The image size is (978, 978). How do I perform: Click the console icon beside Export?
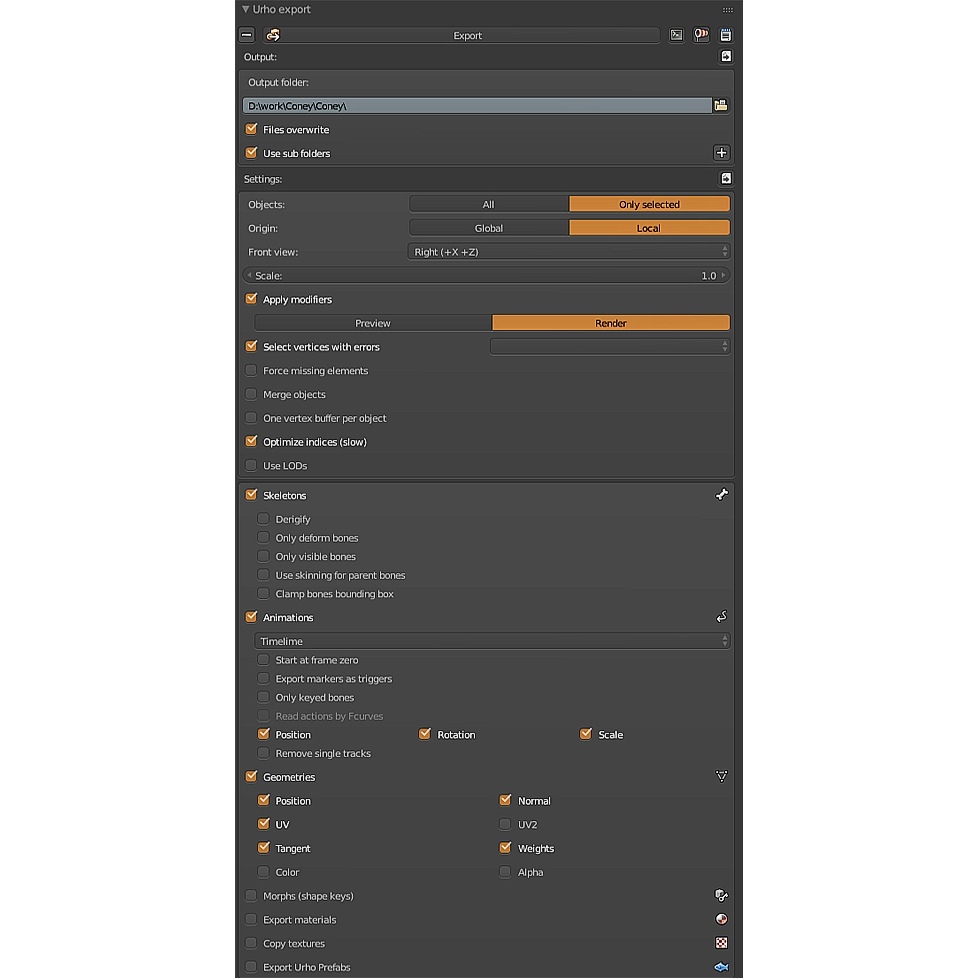[x=676, y=35]
